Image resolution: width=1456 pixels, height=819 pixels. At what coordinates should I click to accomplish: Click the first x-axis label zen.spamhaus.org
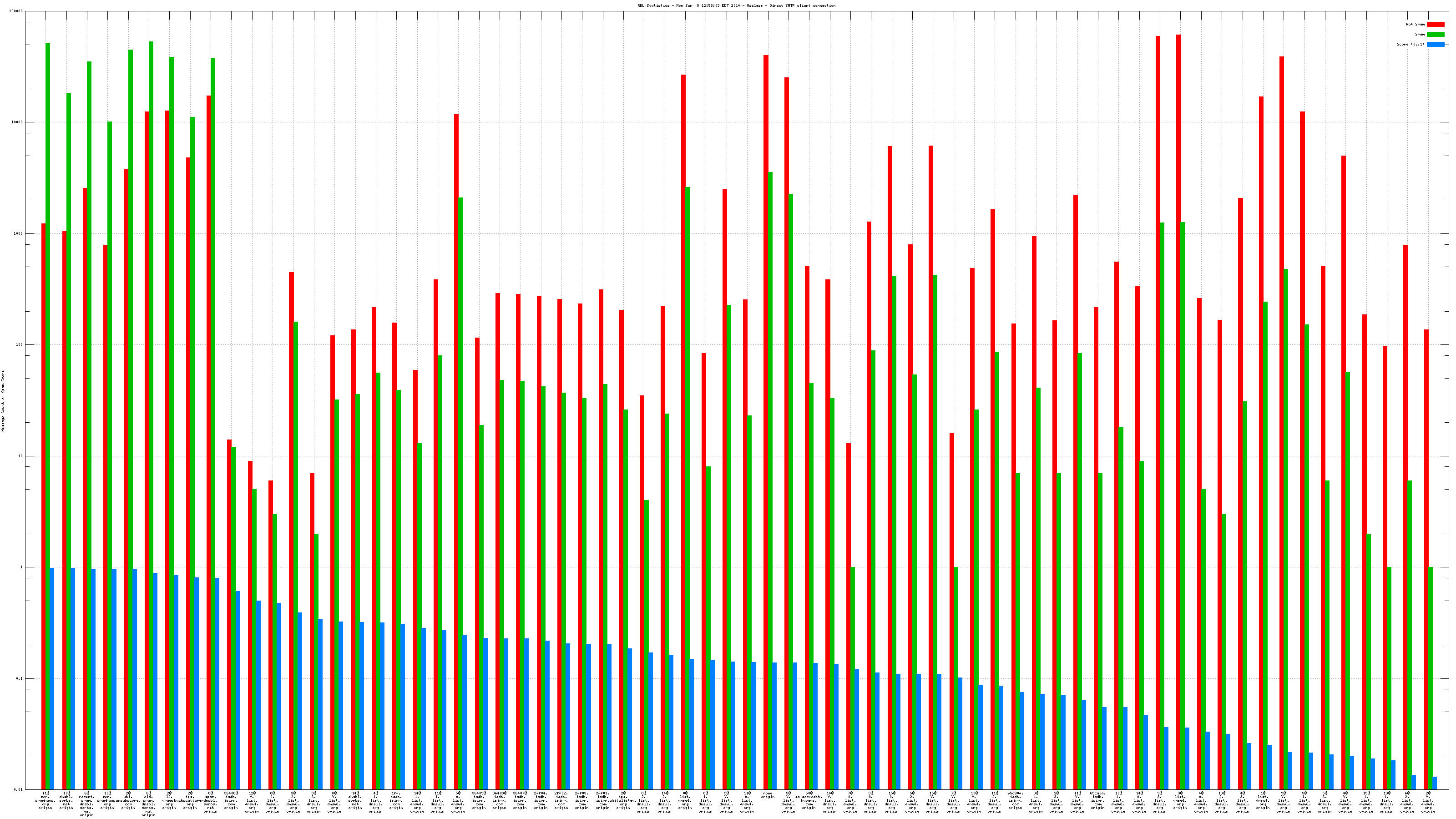pyautogui.click(x=45, y=800)
